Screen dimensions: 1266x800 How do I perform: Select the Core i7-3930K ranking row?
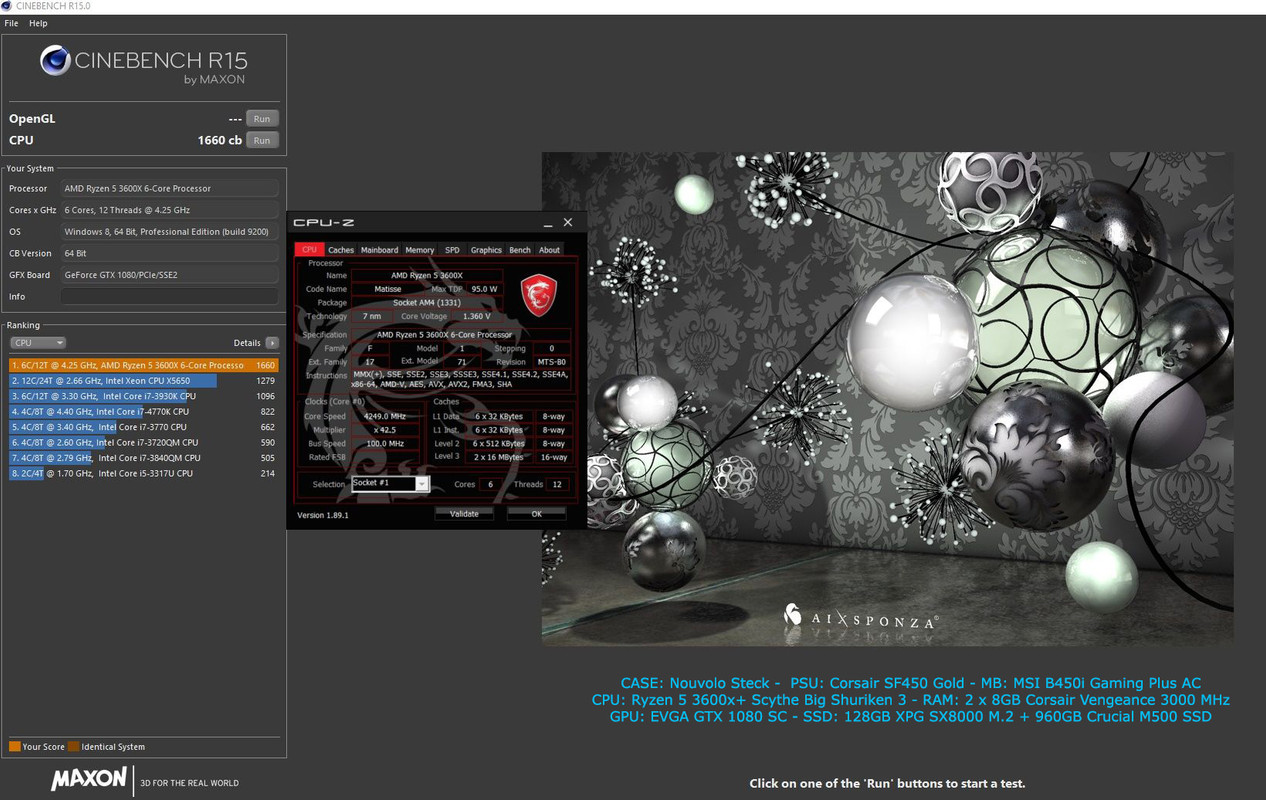[144, 396]
